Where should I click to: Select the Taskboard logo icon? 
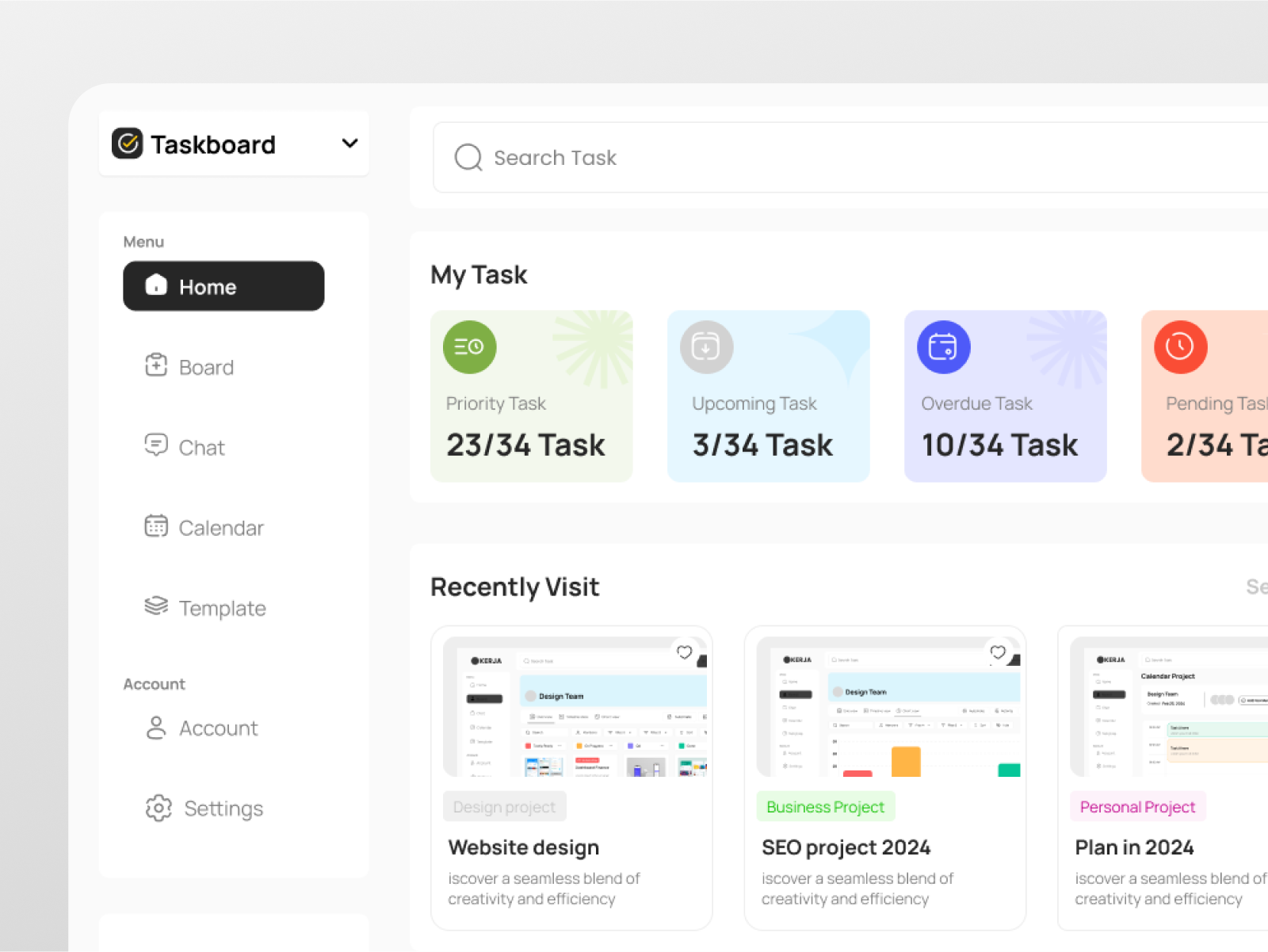(127, 143)
